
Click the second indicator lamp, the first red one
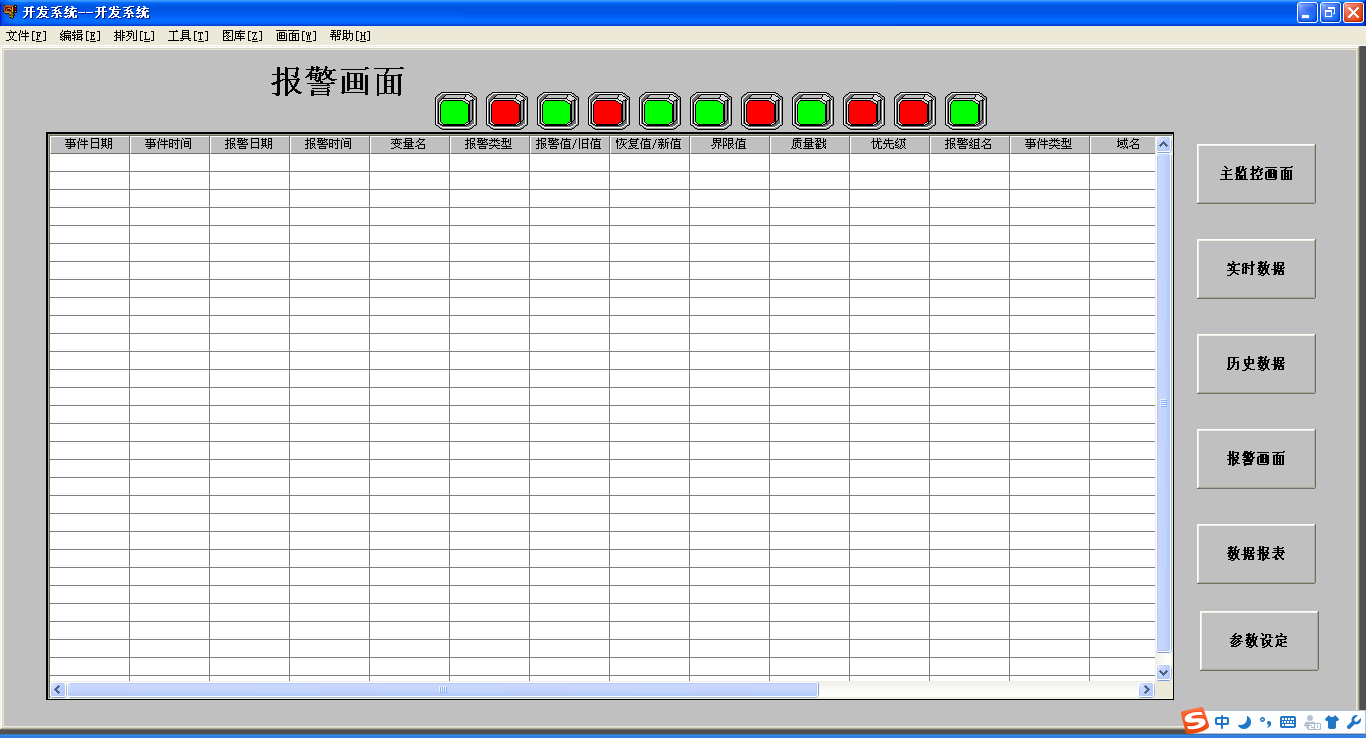(507, 111)
